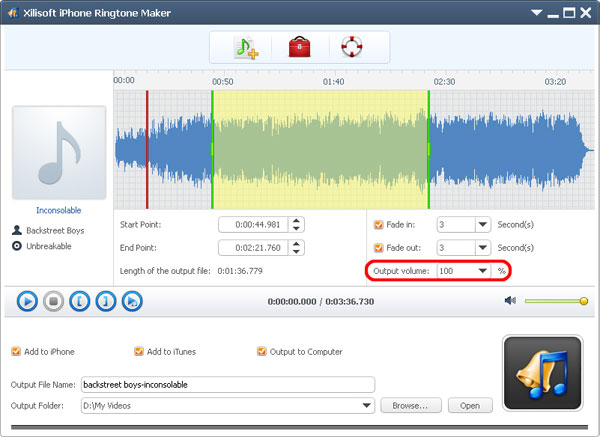Mute audio via the speaker icon
Screen dimensions: 600x437
click(x=510, y=301)
